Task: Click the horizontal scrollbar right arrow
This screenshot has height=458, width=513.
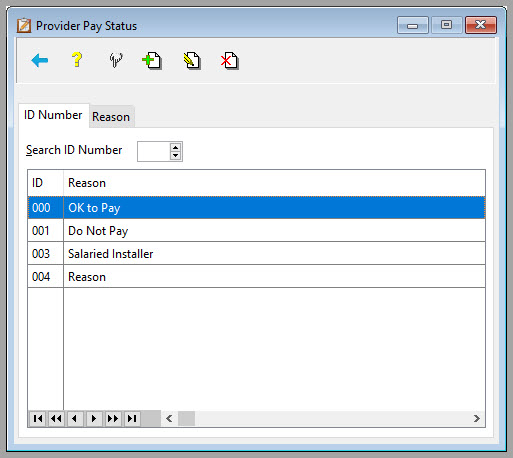Action: tap(477, 418)
